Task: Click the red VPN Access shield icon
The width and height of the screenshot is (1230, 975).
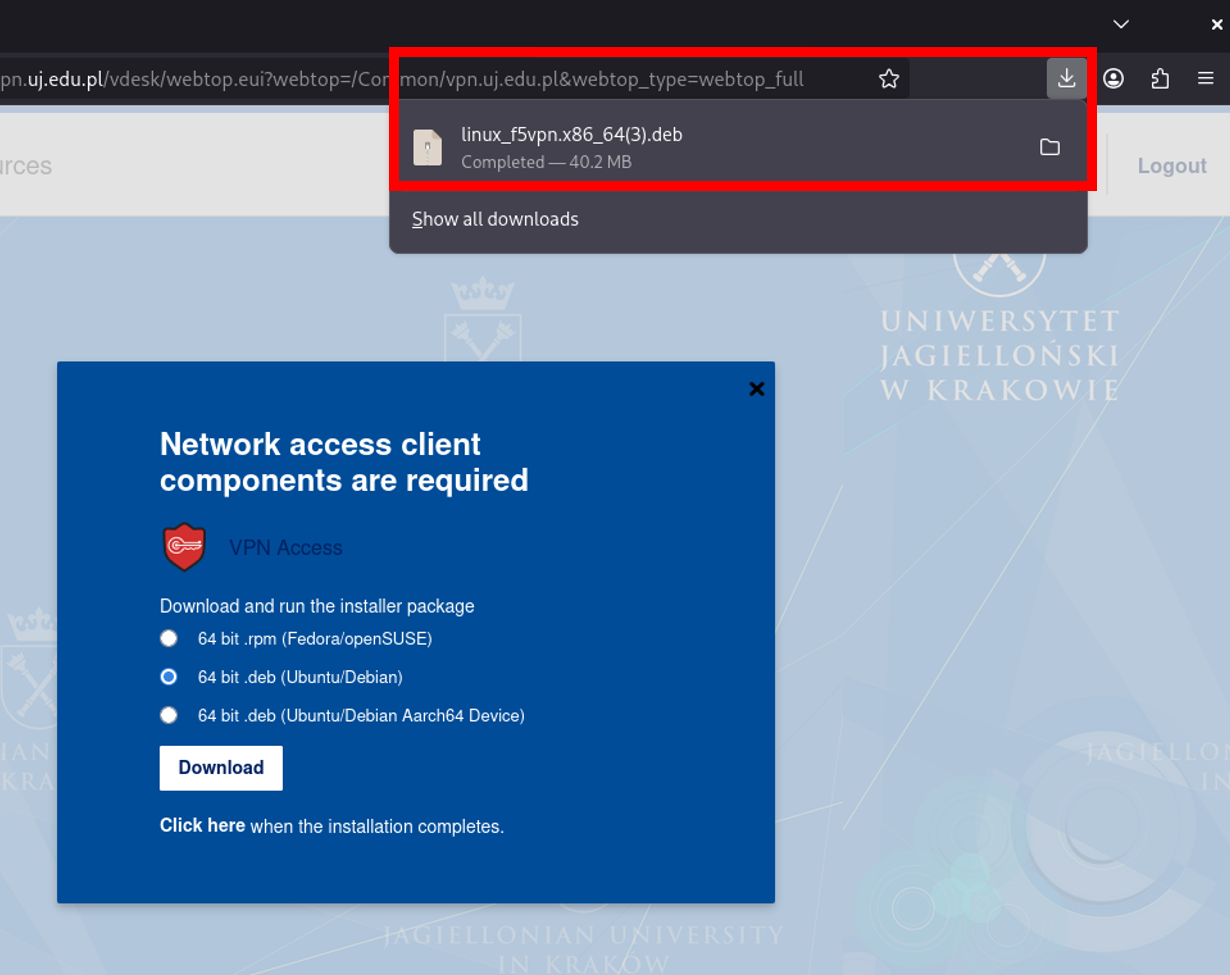Action: [184, 548]
